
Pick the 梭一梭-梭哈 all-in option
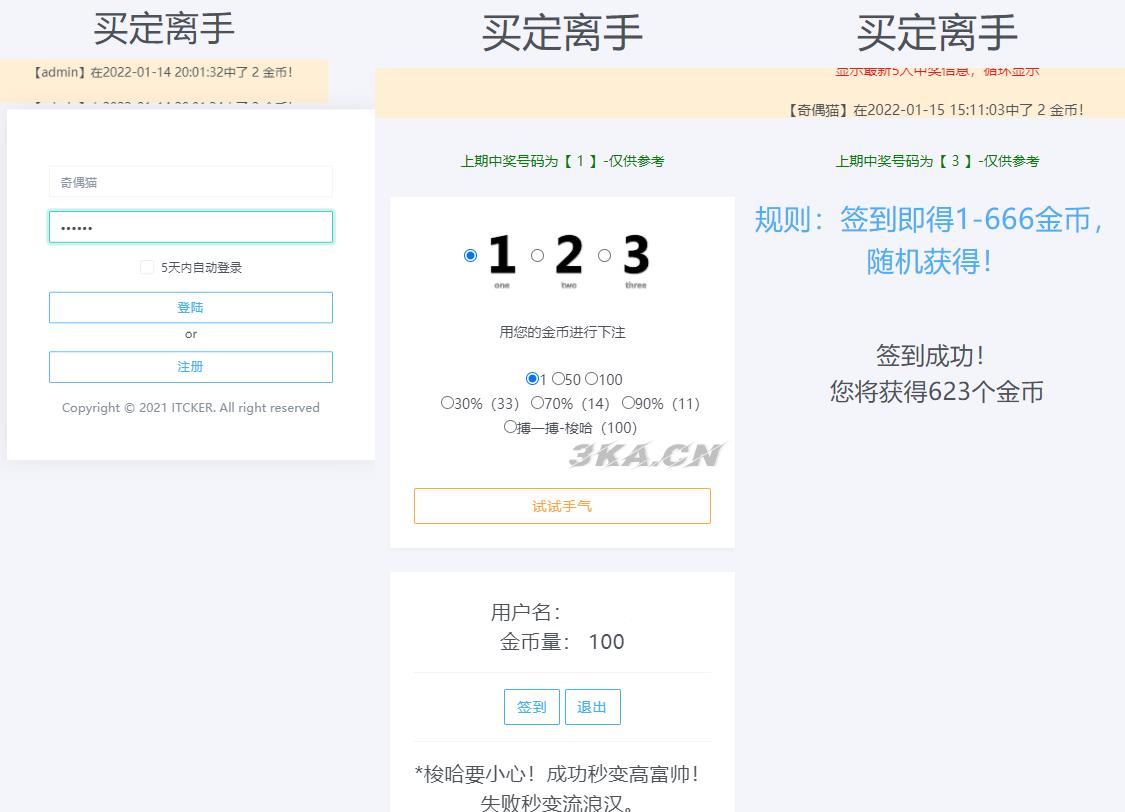pos(509,427)
